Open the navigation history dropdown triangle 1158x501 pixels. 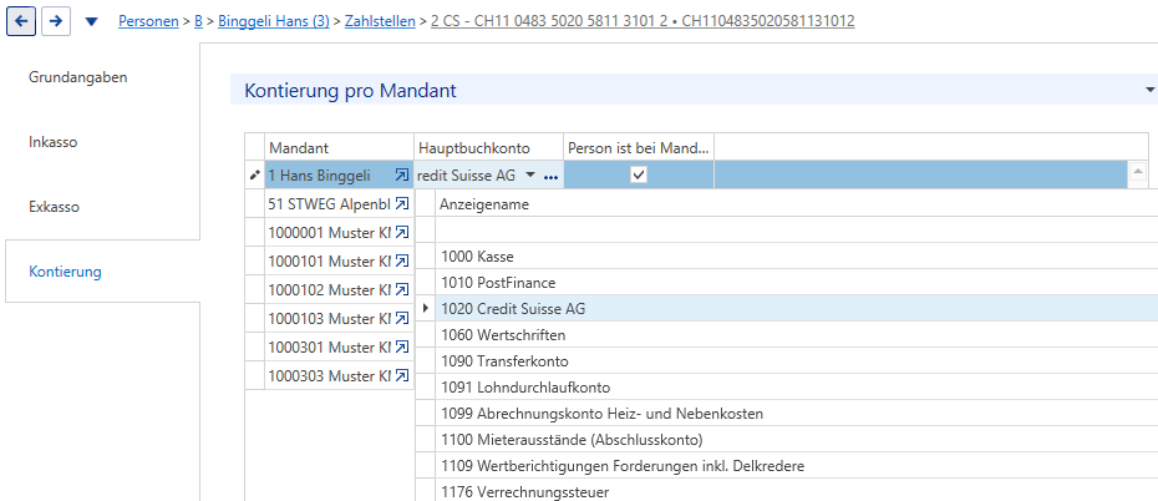pos(92,22)
